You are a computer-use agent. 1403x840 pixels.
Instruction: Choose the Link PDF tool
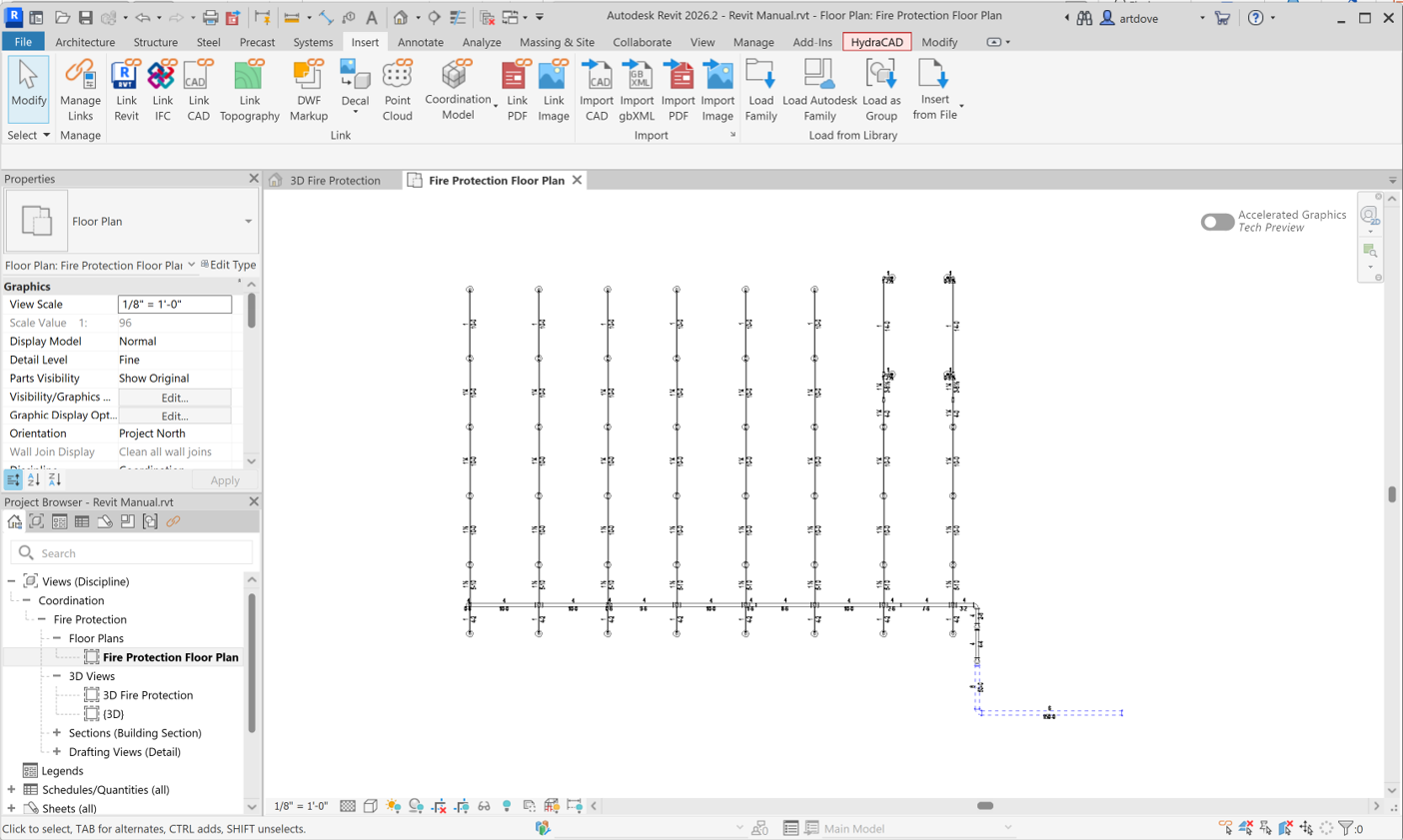(x=517, y=90)
